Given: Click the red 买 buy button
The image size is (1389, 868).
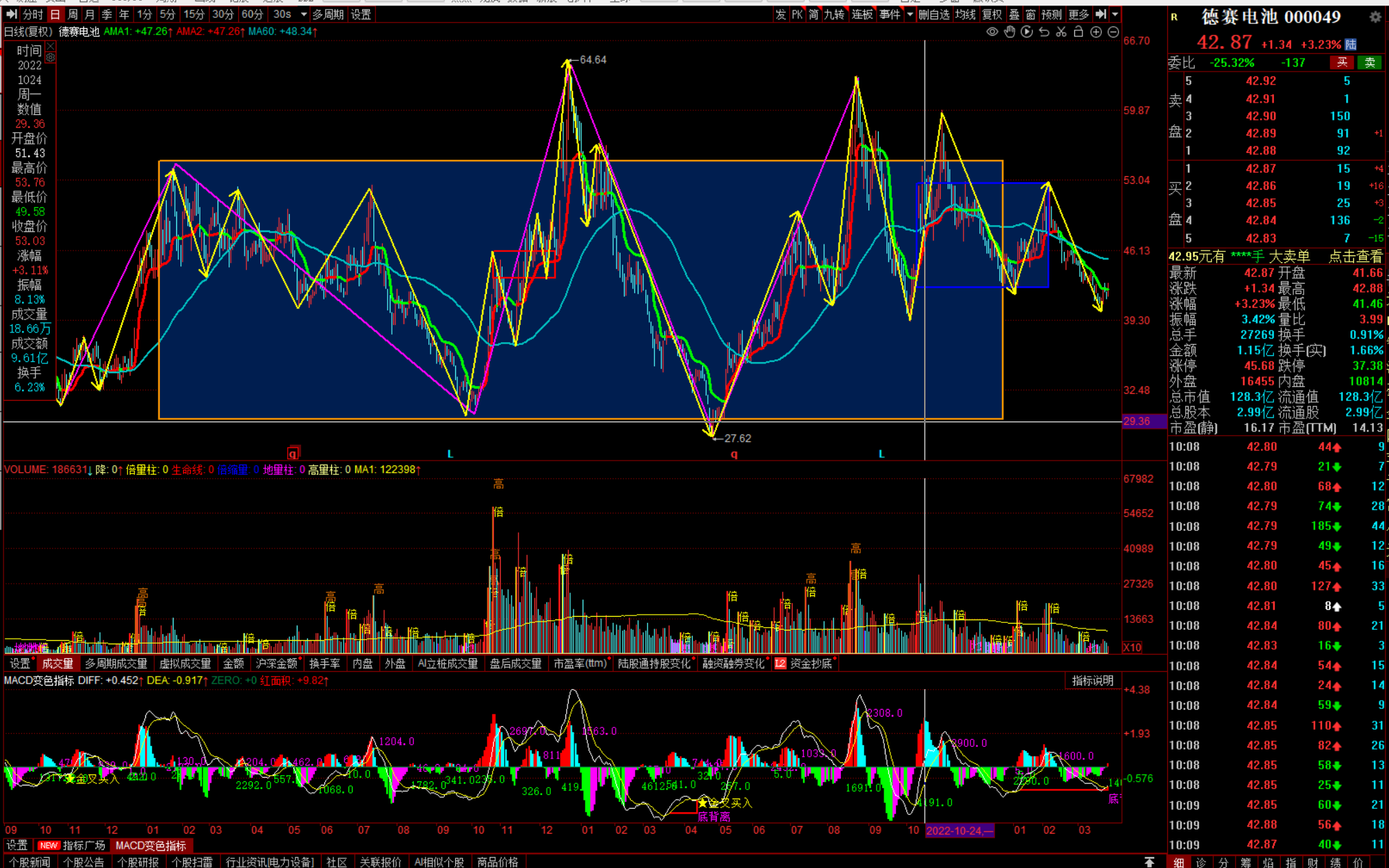Looking at the screenshot, I should 1342,63.
